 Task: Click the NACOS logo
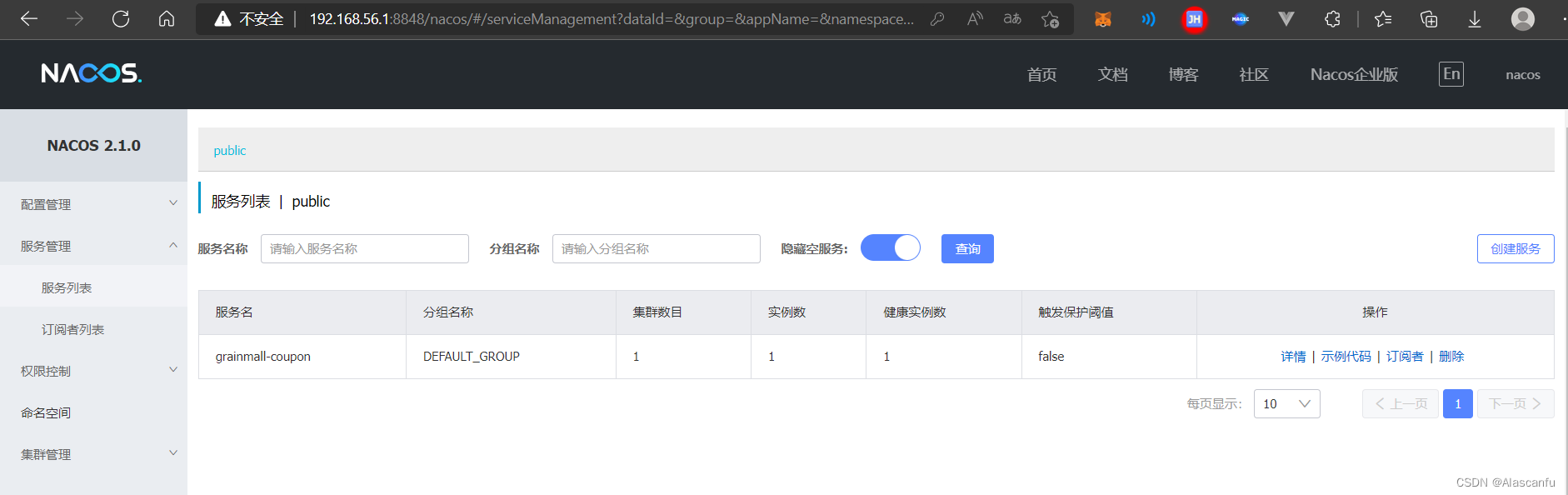[92, 73]
